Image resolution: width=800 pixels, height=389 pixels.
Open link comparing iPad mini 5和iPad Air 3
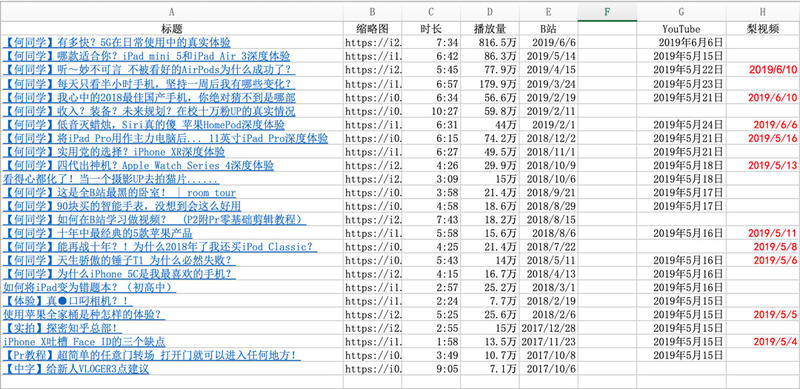click(146, 56)
